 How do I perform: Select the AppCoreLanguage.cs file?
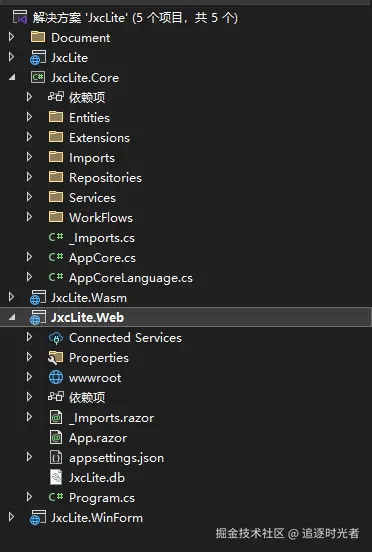point(131,278)
